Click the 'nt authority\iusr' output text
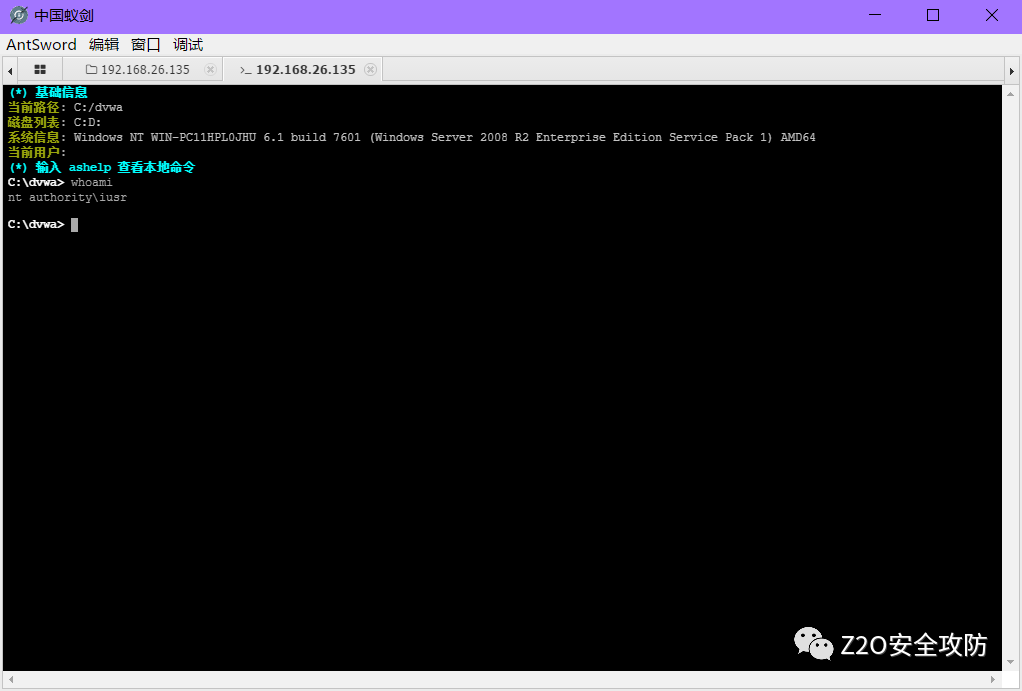 67,198
